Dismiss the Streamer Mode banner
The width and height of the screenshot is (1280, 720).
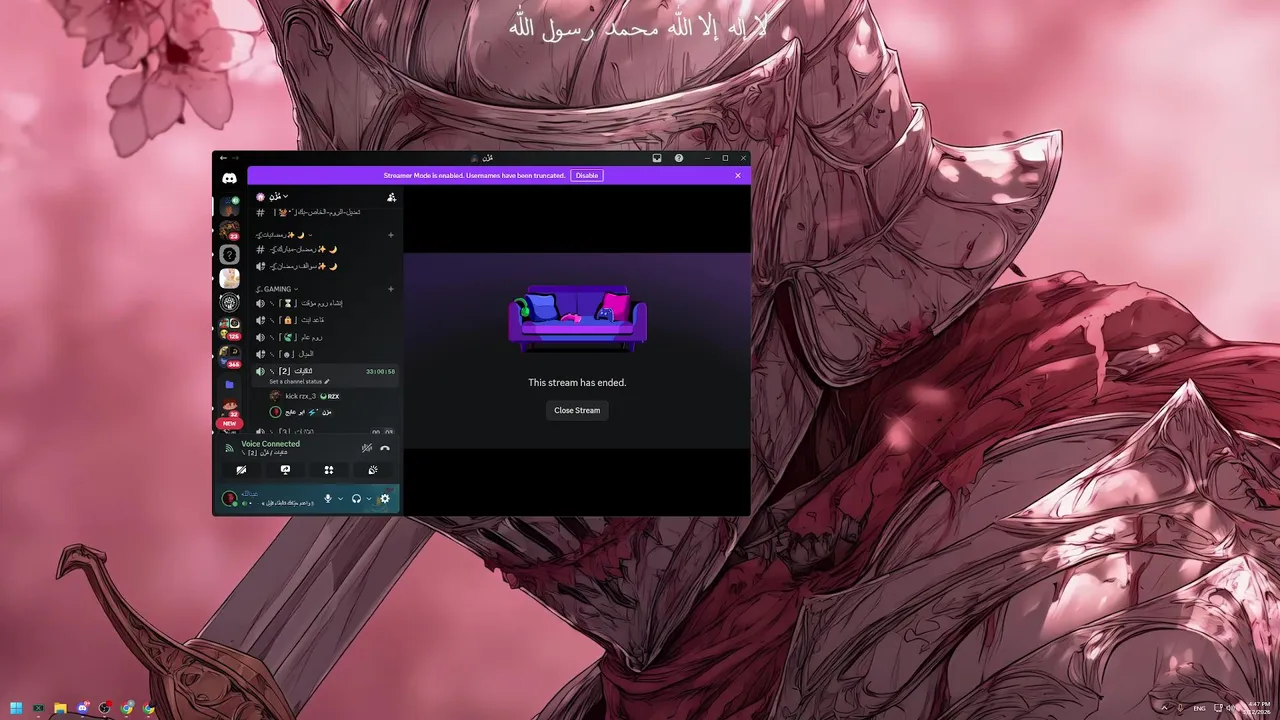(x=738, y=175)
